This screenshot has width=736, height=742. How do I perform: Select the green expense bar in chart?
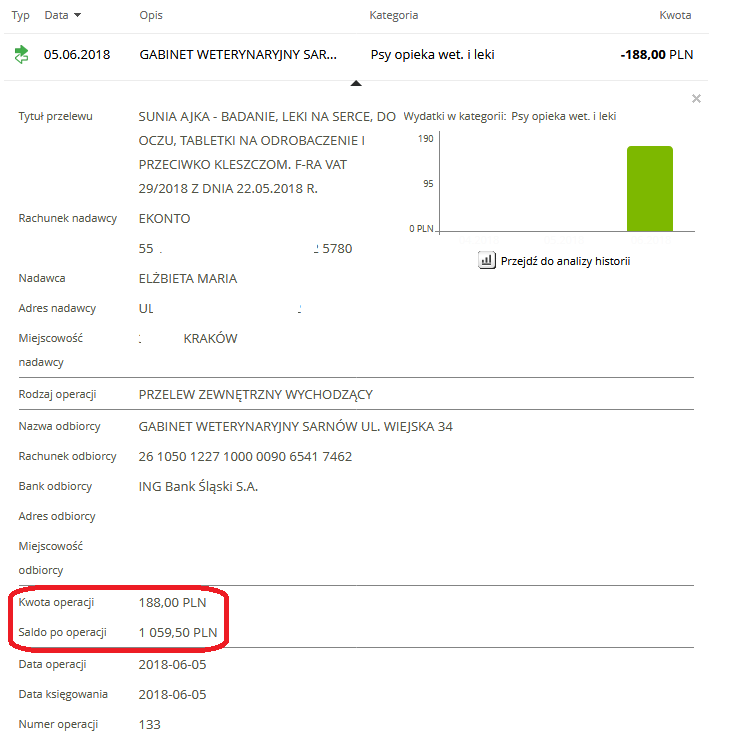pos(649,188)
